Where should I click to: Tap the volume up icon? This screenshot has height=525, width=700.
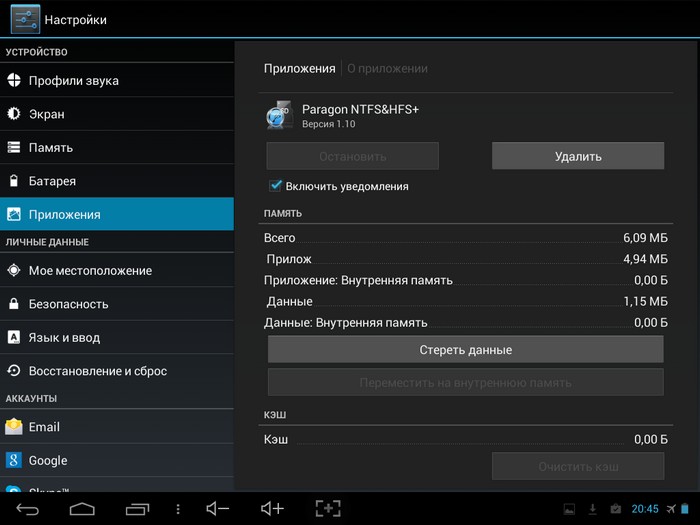(x=272, y=508)
